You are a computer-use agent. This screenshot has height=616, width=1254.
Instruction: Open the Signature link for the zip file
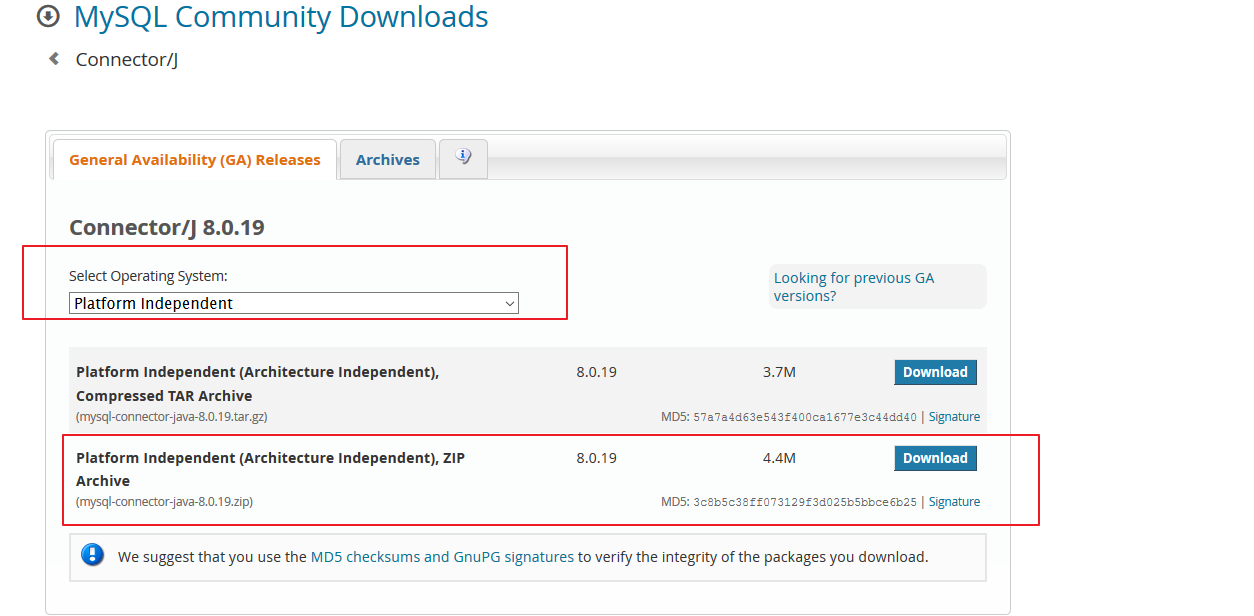(x=954, y=502)
